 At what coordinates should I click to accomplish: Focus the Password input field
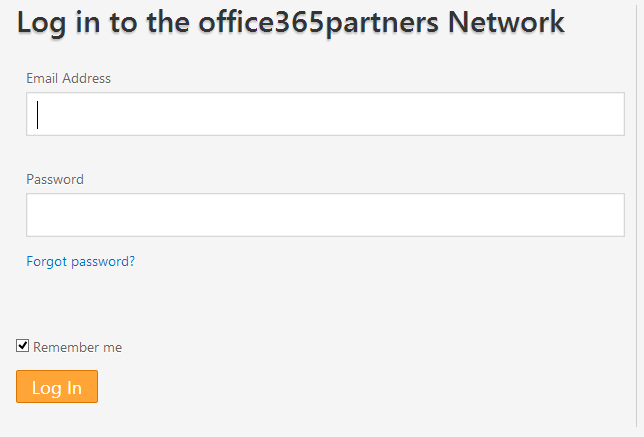point(325,215)
